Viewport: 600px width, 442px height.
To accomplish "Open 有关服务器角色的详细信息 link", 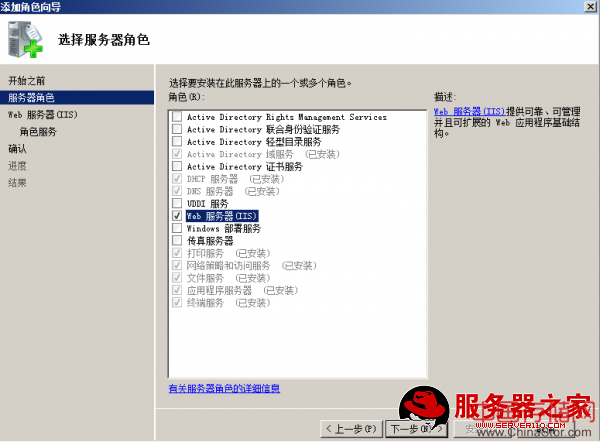I will point(224,388).
